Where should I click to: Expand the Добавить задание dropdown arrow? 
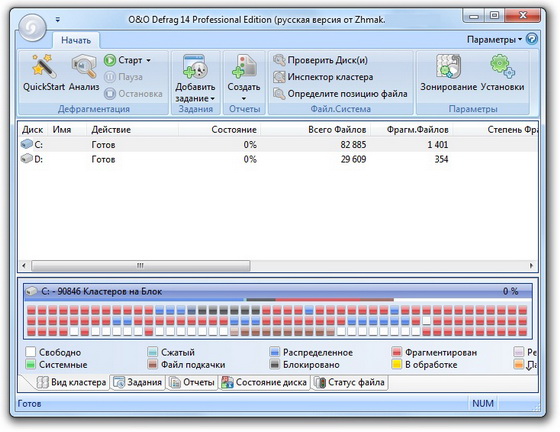point(212,99)
